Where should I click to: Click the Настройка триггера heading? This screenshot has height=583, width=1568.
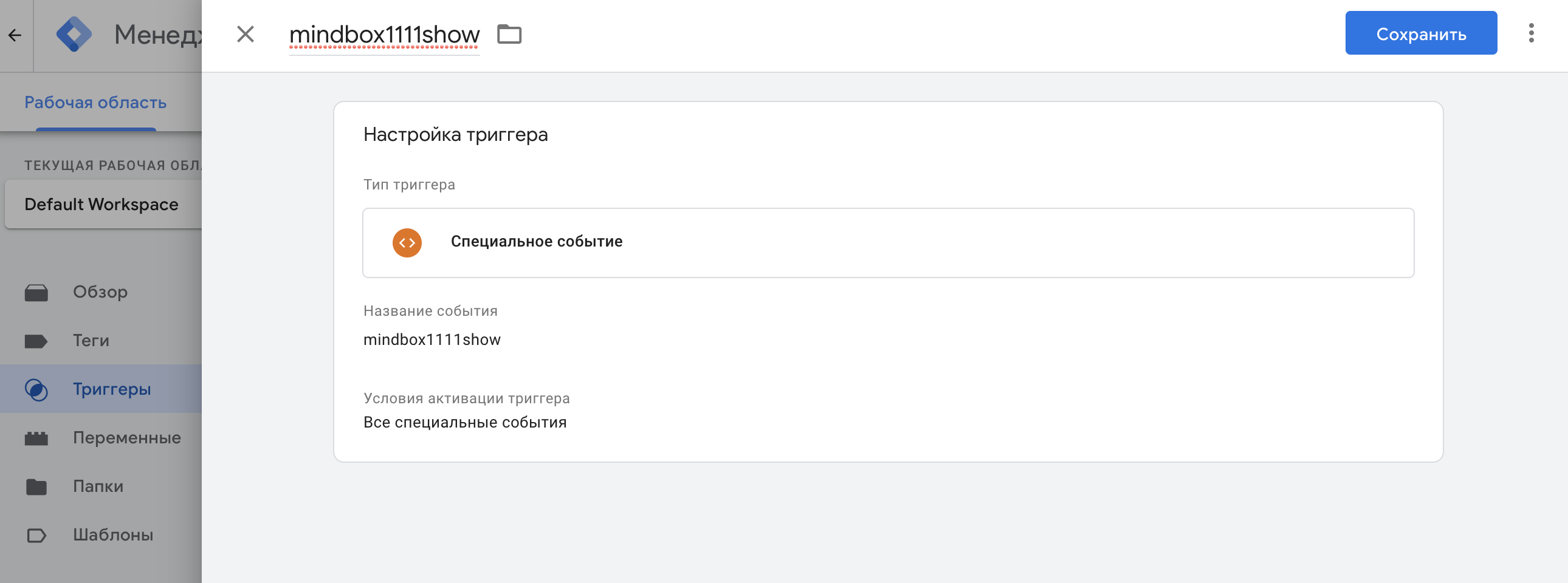pos(455,134)
